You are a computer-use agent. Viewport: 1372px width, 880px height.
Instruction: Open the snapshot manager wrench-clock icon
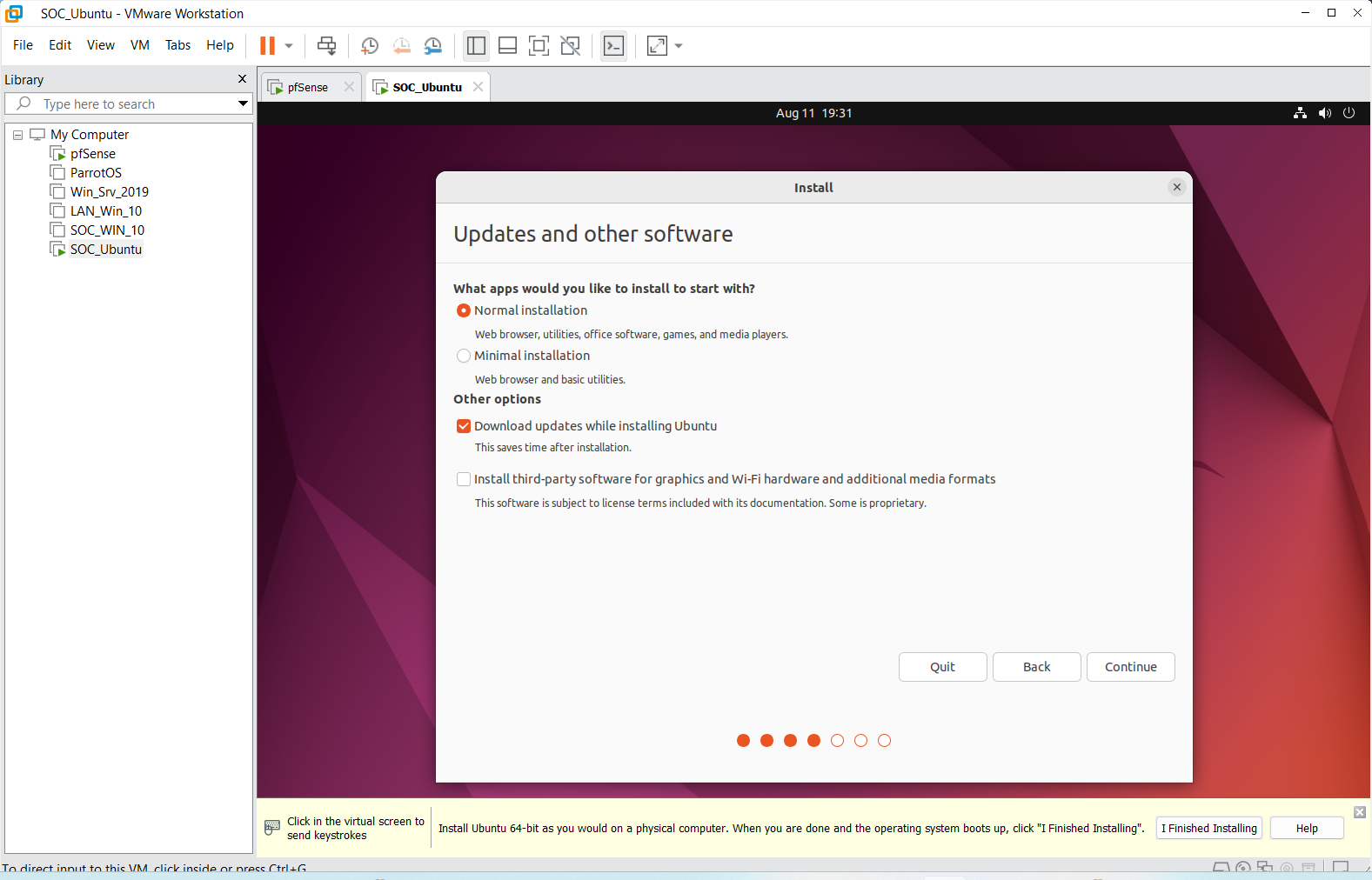(432, 45)
